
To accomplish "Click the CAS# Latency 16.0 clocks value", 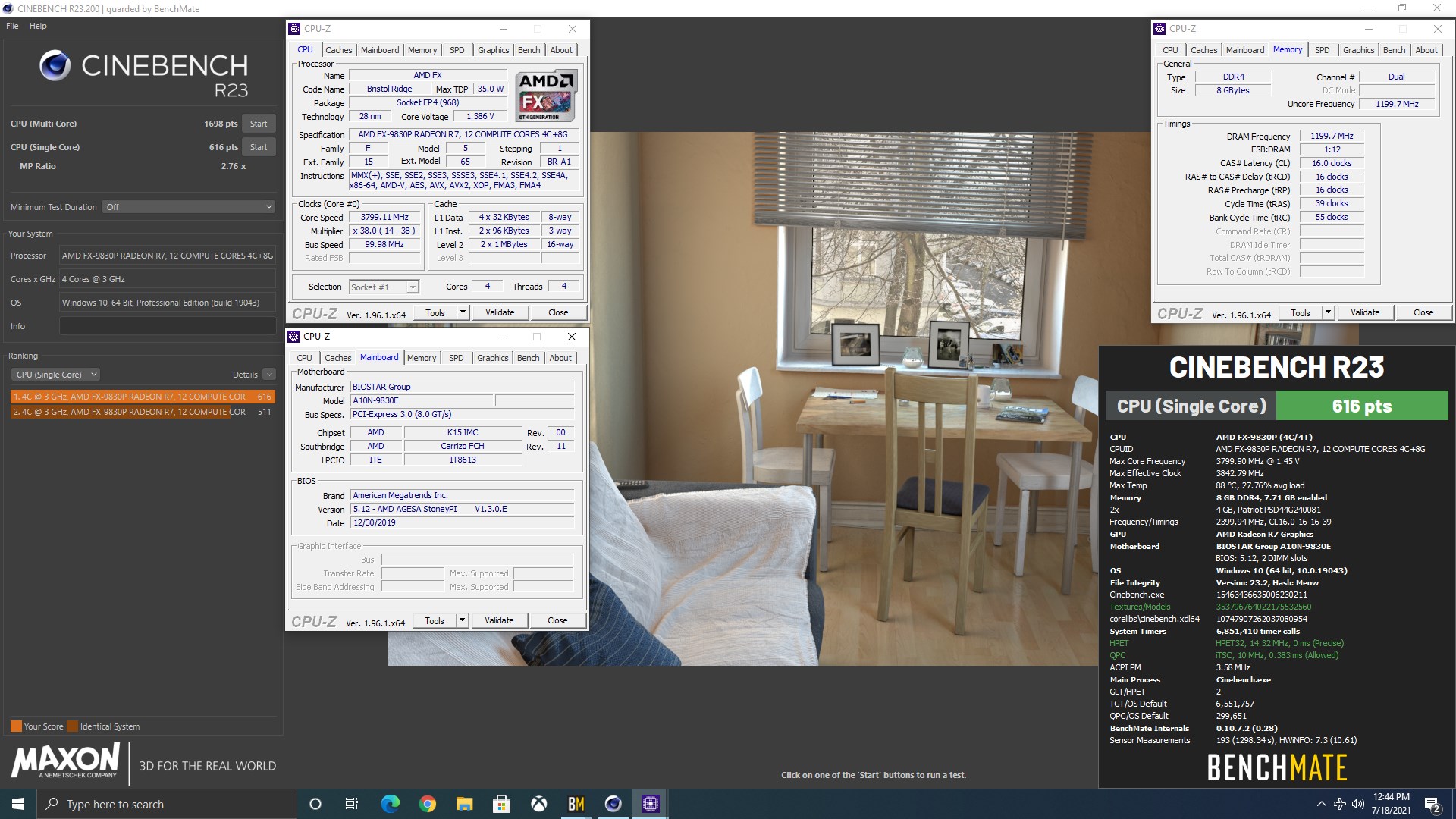I will tap(1332, 163).
